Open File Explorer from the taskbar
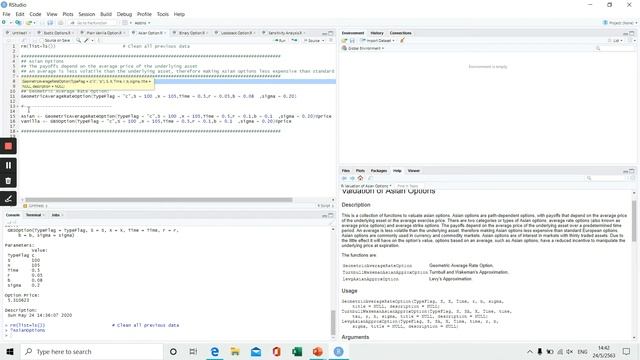 pos(235,351)
